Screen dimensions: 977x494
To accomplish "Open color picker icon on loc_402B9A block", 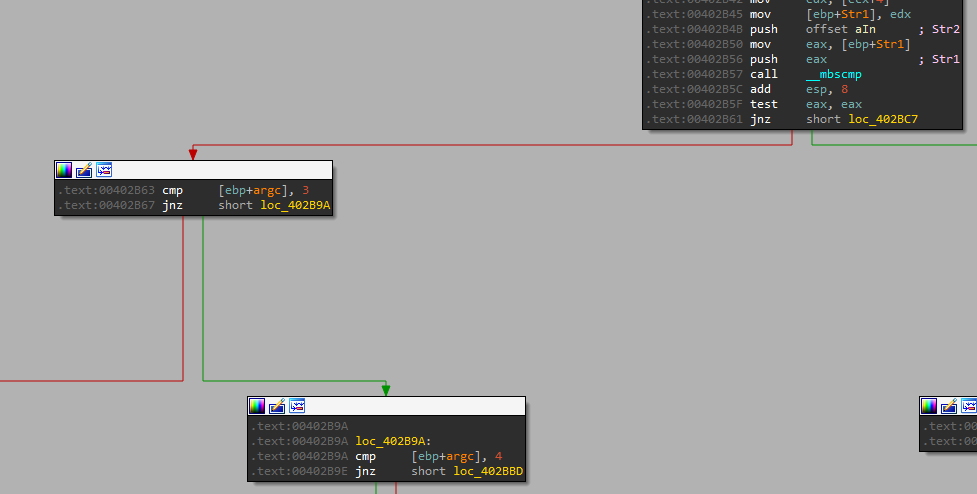I will coord(257,406).
